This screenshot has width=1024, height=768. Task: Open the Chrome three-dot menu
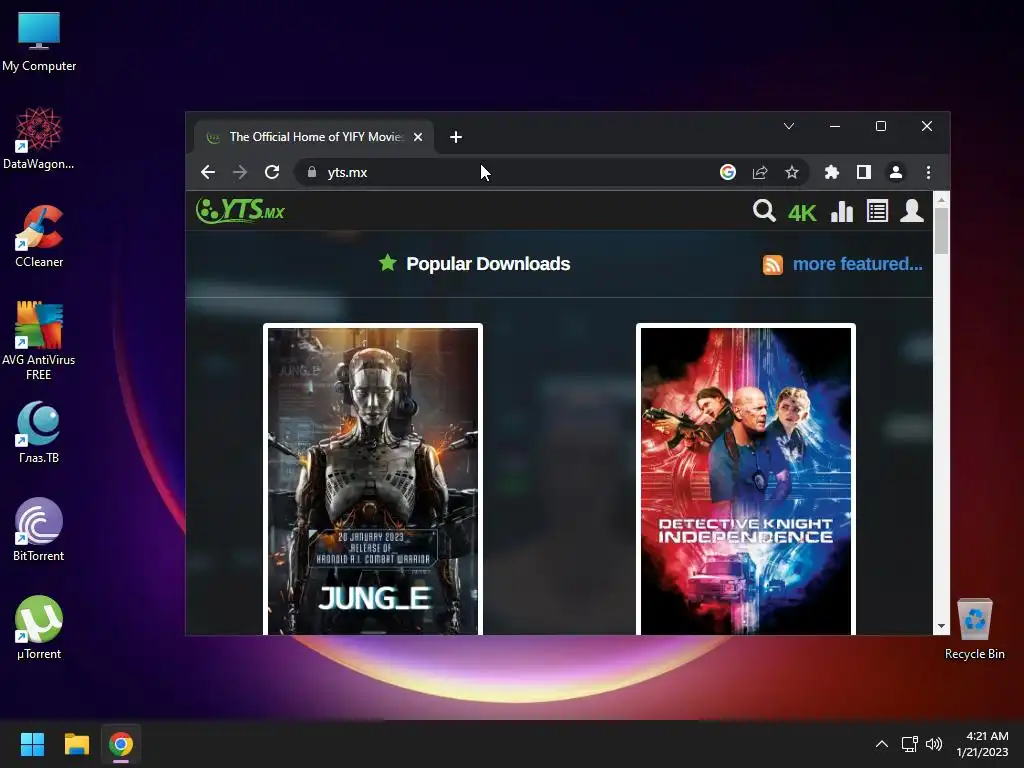click(x=928, y=172)
